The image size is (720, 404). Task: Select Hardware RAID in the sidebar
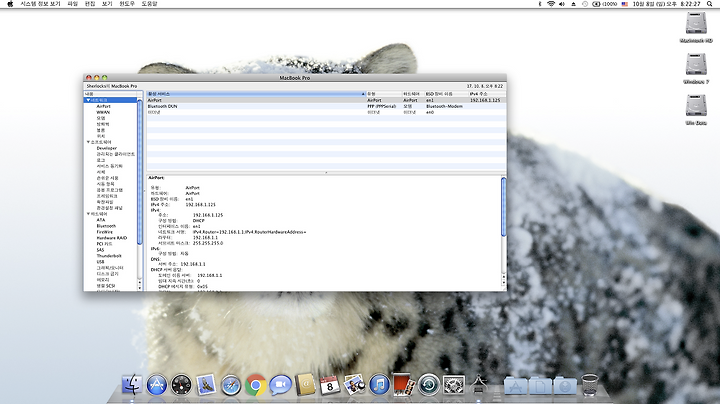point(112,238)
